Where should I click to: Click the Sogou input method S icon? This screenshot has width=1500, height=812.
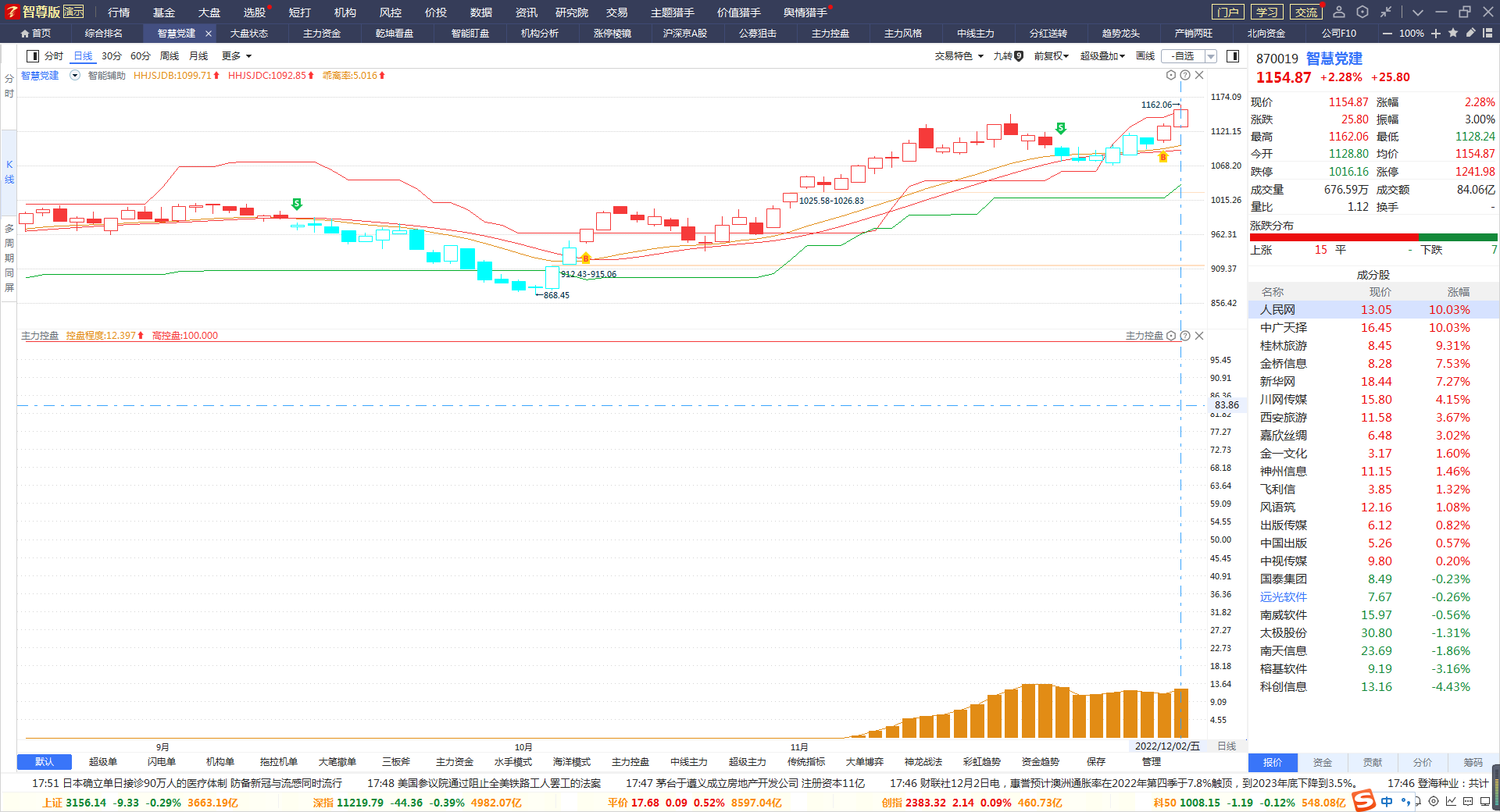tap(1364, 801)
